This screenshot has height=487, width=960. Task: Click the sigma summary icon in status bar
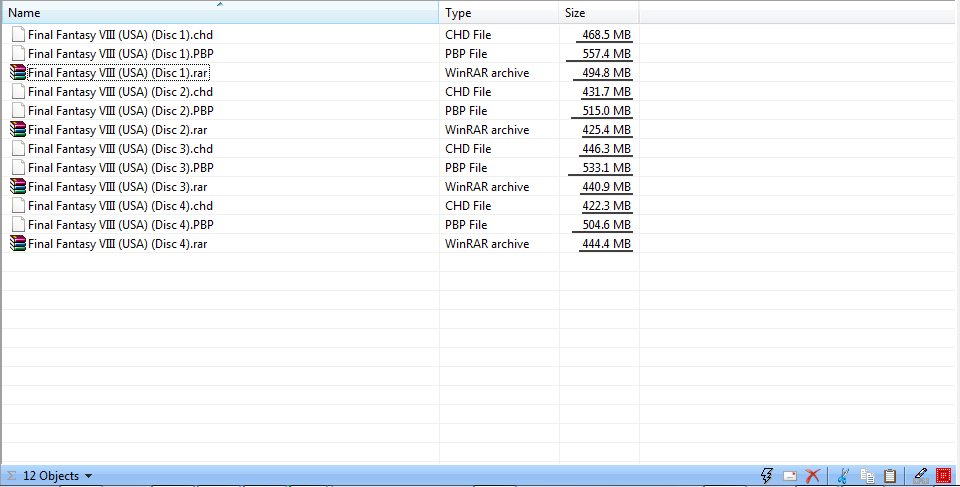click(11, 476)
